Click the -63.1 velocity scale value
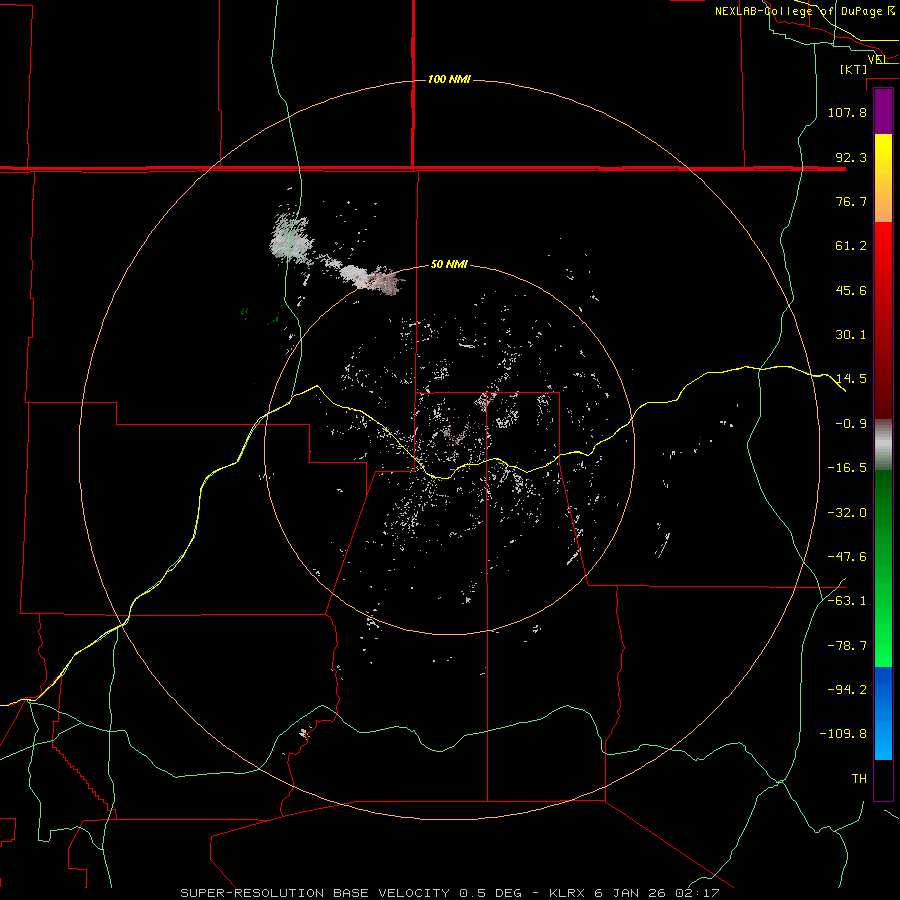 847,601
